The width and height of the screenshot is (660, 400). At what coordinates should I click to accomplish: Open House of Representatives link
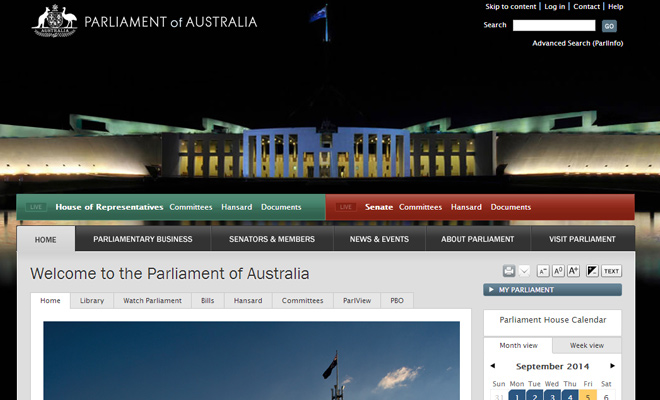[x=109, y=207]
